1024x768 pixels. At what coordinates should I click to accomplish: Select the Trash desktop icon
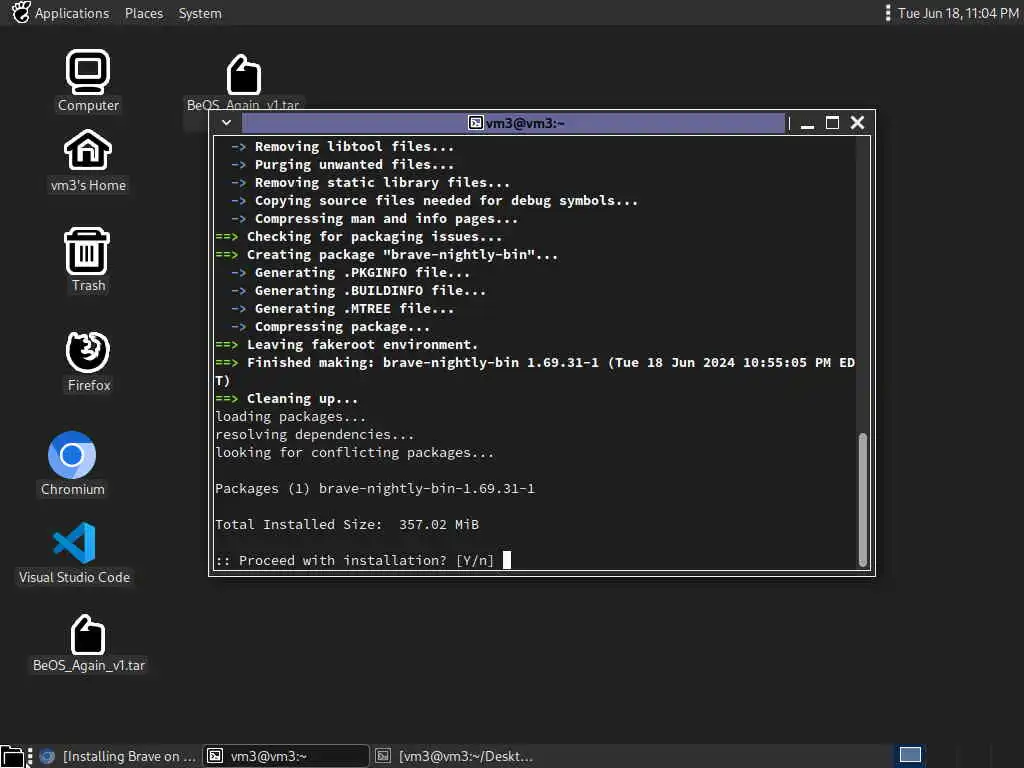point(88,260)
